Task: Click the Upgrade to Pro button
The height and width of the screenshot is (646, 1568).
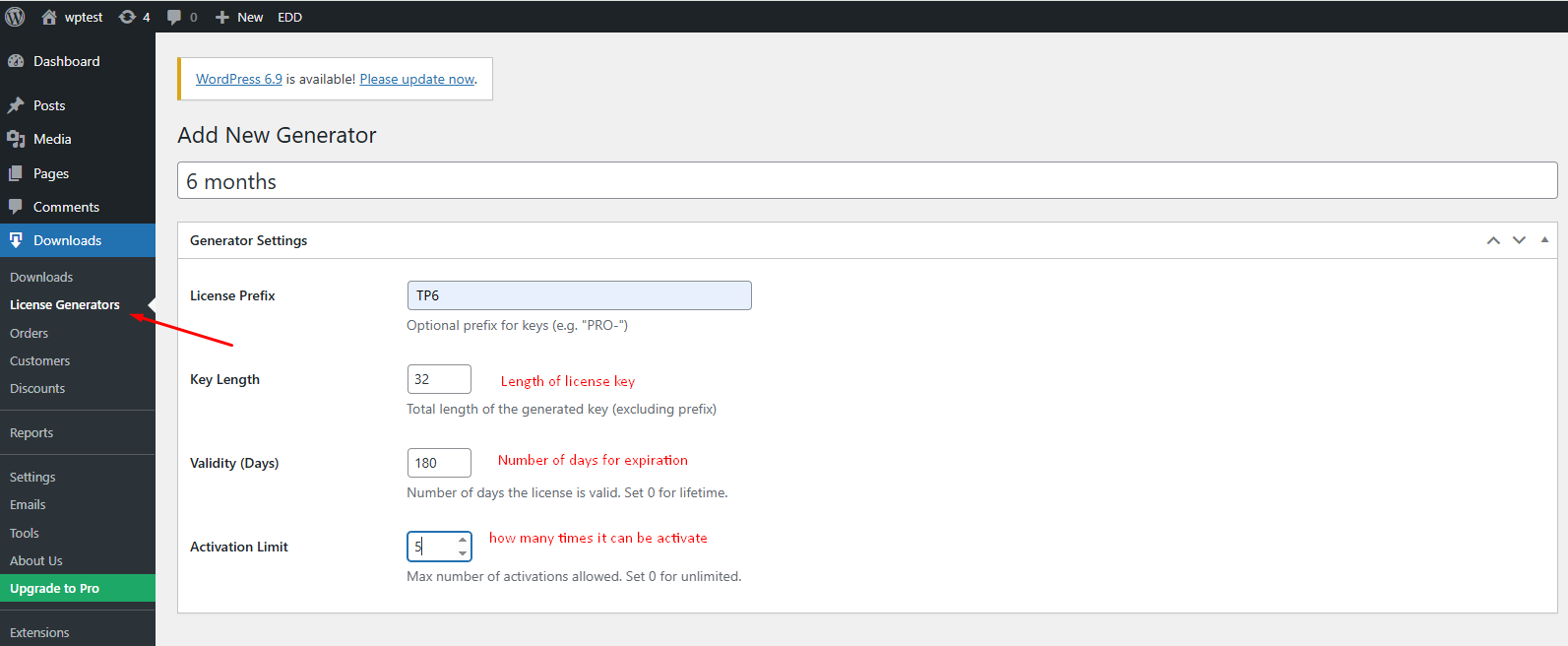Action: (x=54, y=588)
